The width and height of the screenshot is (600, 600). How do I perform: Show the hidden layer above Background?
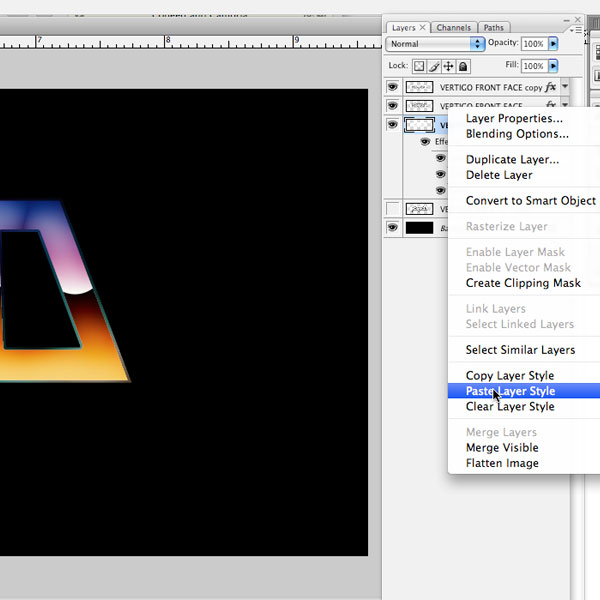tap(393, 209)
